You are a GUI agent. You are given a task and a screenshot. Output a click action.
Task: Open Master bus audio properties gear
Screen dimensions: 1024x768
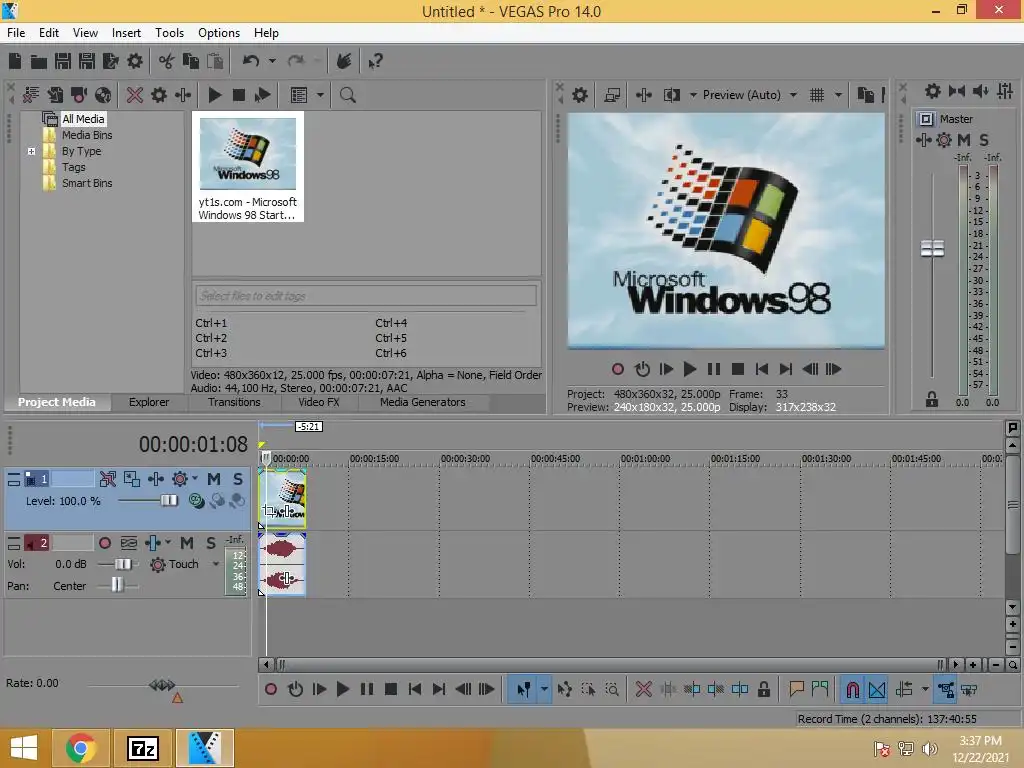tap(933, 91)
